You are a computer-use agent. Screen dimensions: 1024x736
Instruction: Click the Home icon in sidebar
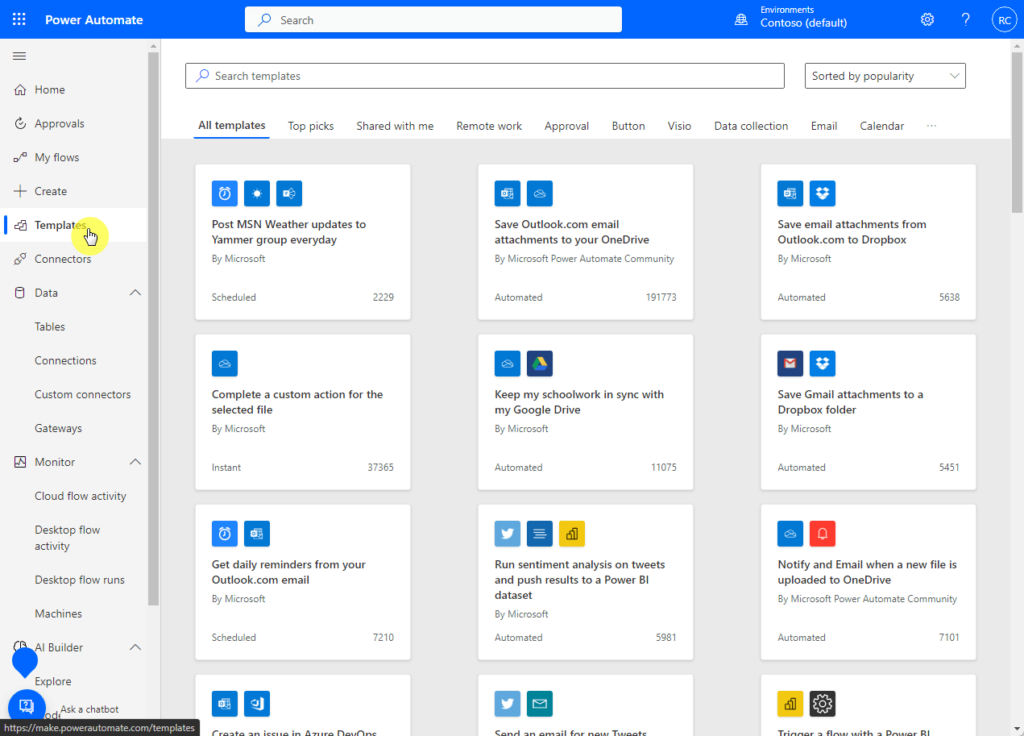[x=20, y=89]
